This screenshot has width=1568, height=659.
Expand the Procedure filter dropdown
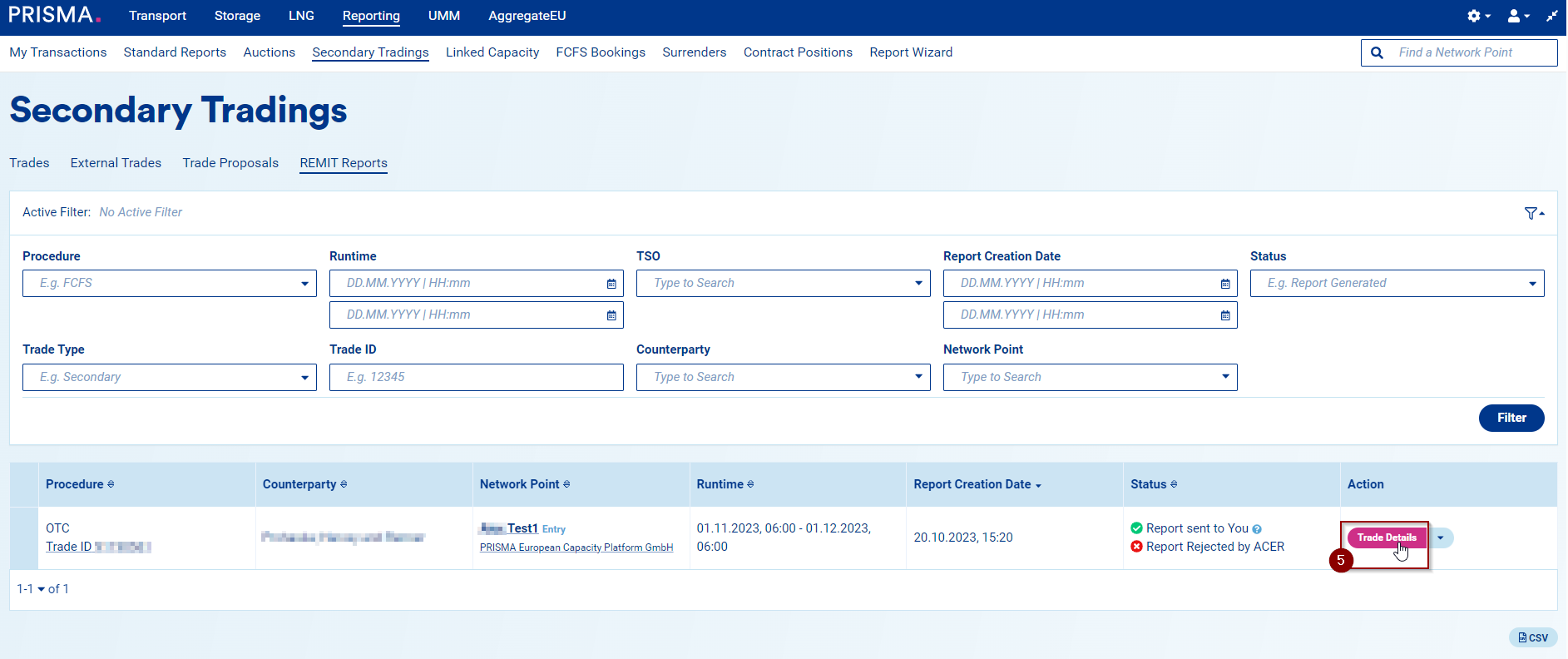tap(304, 284)
